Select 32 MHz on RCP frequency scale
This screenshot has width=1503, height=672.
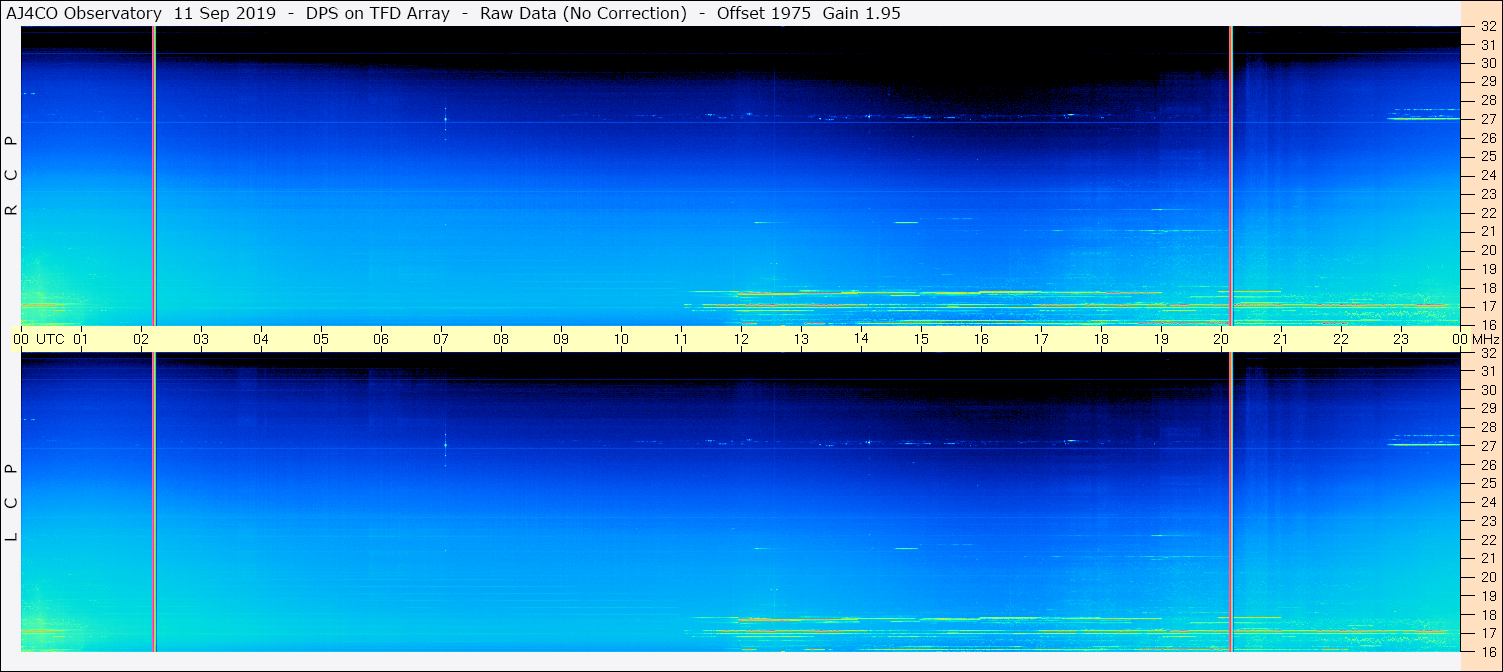tap(1488, 27)
